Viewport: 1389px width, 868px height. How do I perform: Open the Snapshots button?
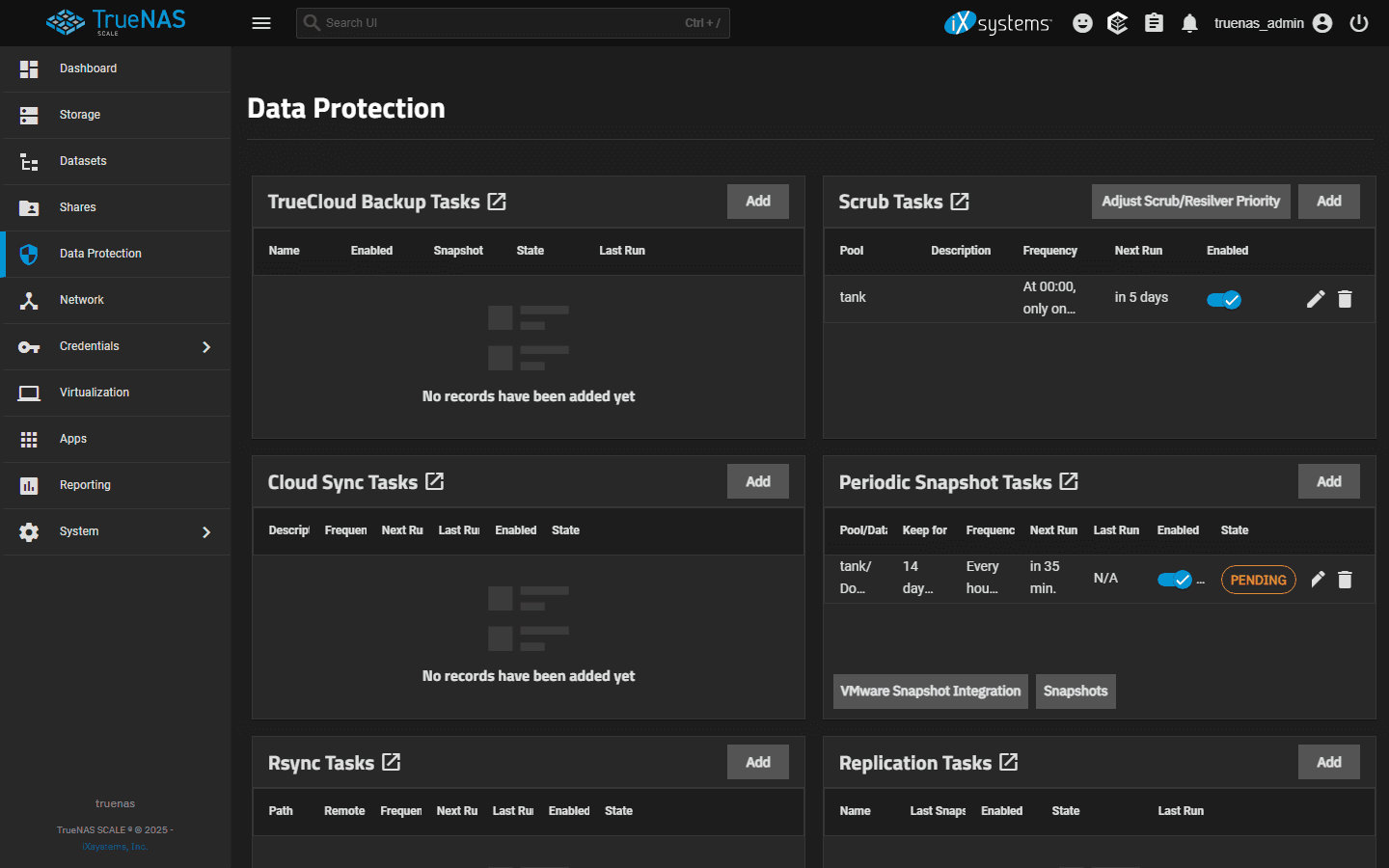point(1076,692)
